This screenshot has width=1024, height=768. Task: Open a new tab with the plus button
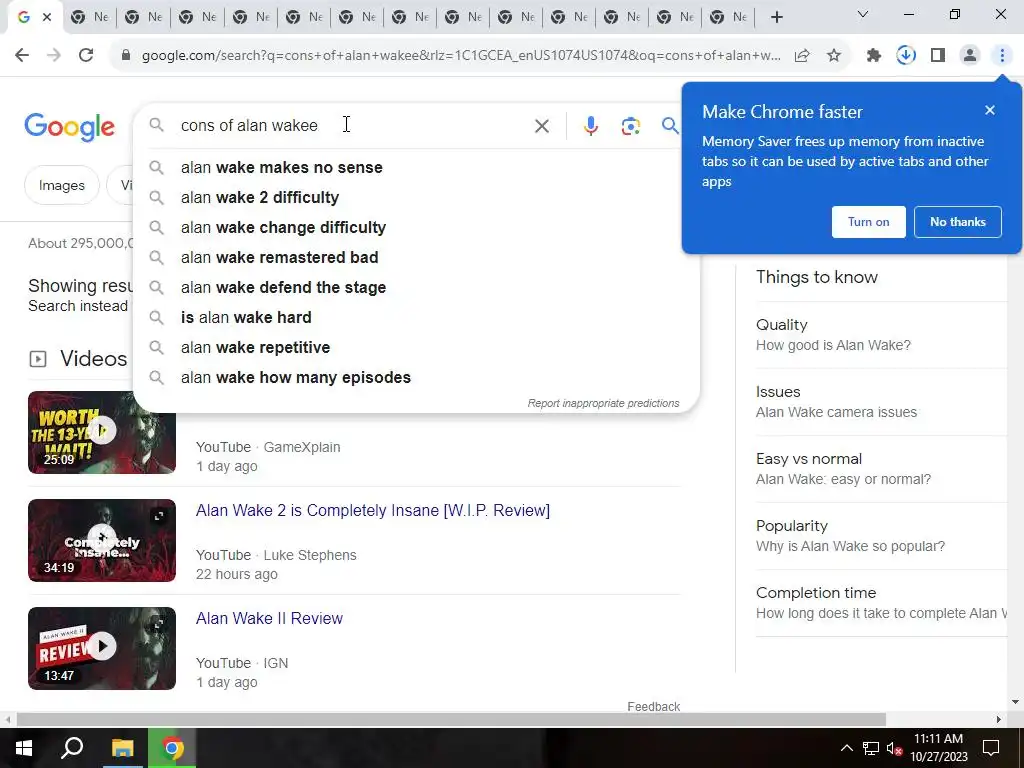[x=776, y=18]
